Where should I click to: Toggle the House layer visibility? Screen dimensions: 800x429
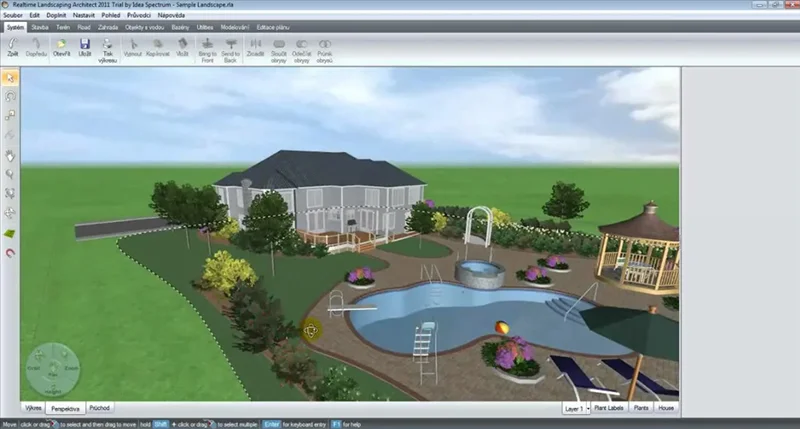[666, 409]
